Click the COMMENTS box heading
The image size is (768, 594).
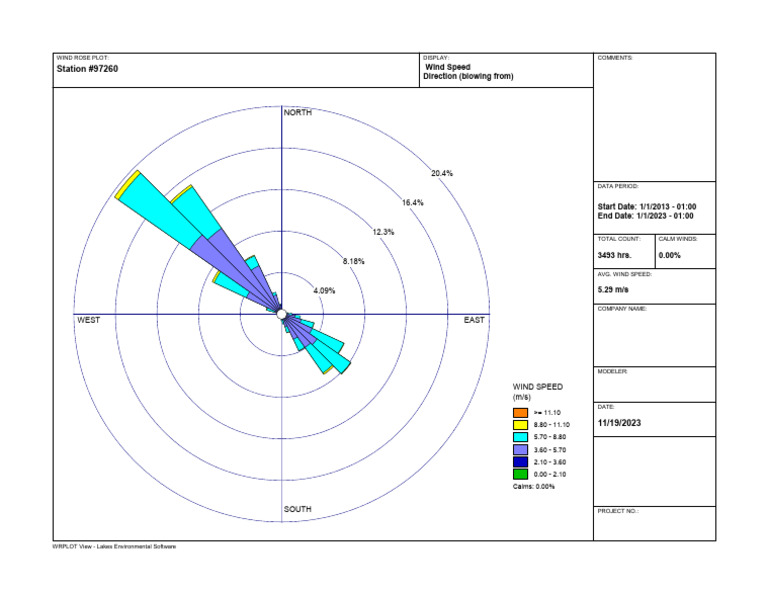(x=615, y=58)
